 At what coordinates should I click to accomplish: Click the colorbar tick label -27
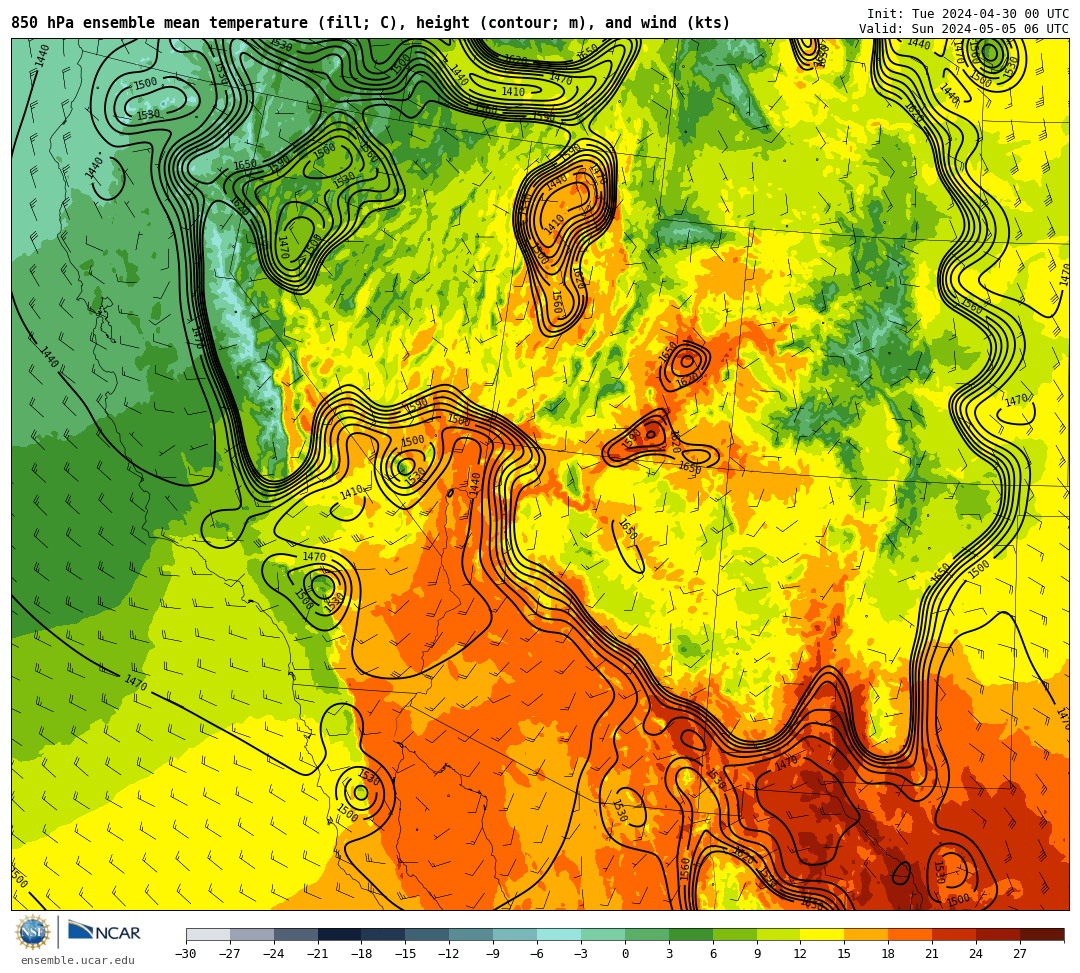(230, 954)
